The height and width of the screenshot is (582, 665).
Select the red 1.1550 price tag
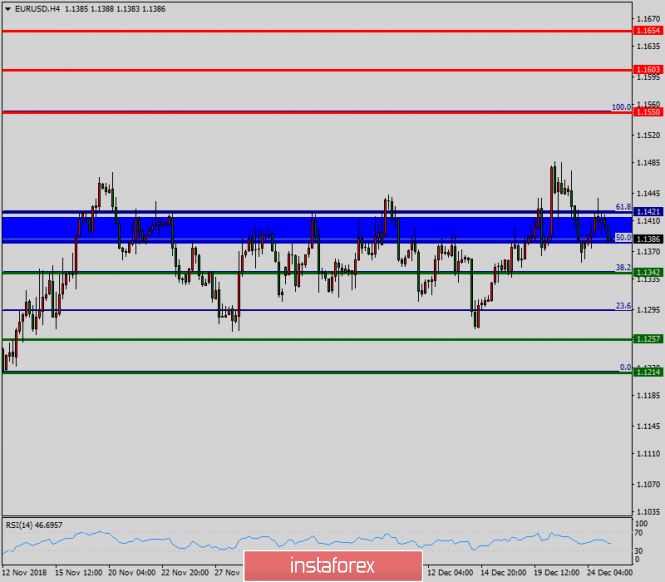[648, 112]
